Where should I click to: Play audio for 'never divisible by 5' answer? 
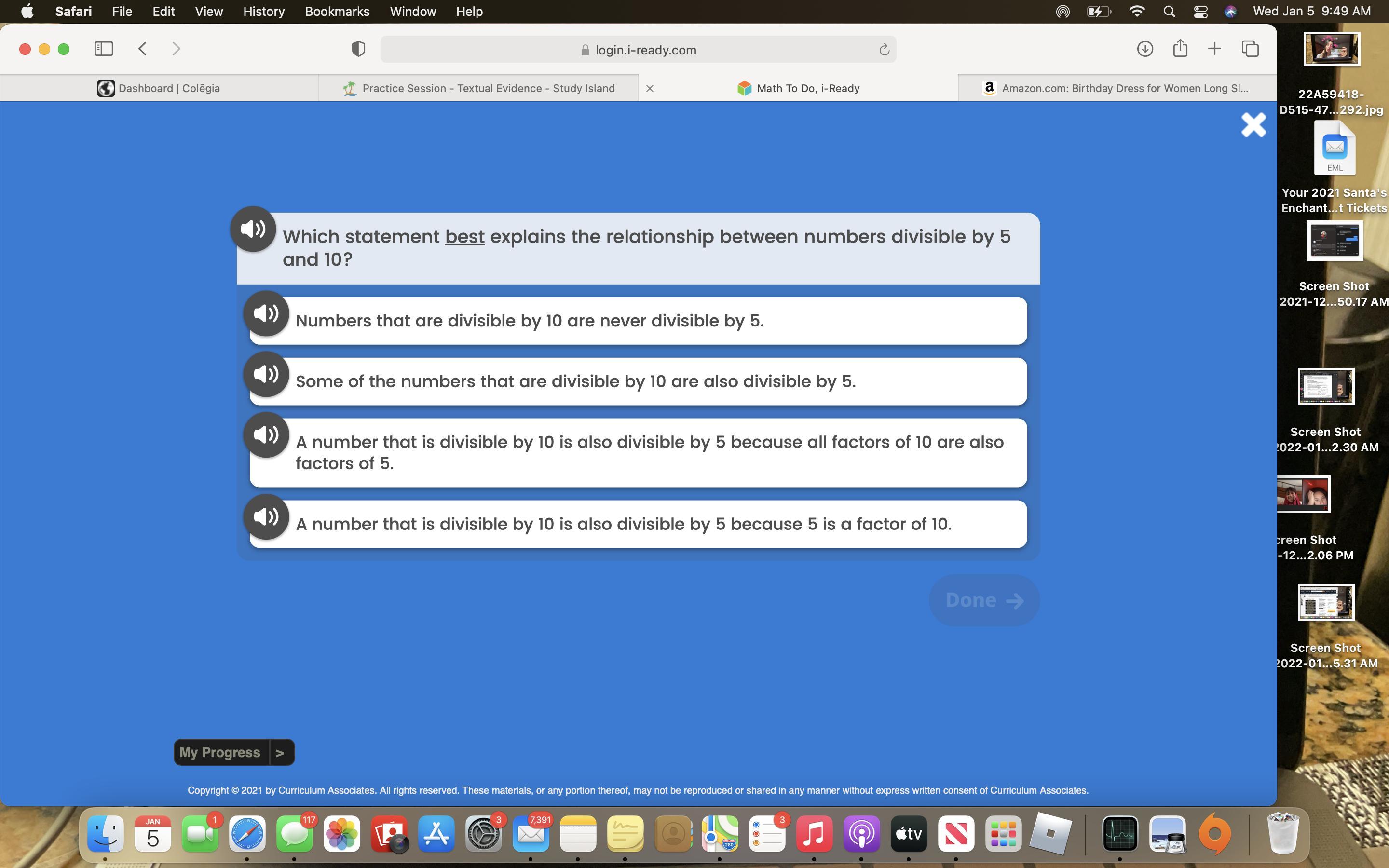click(266, 313)
